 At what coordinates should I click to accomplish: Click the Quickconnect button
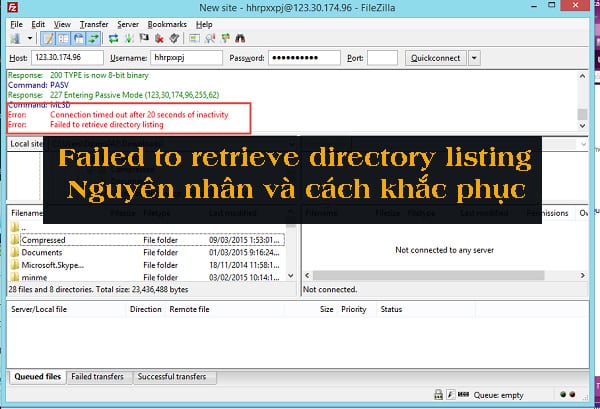436,58
